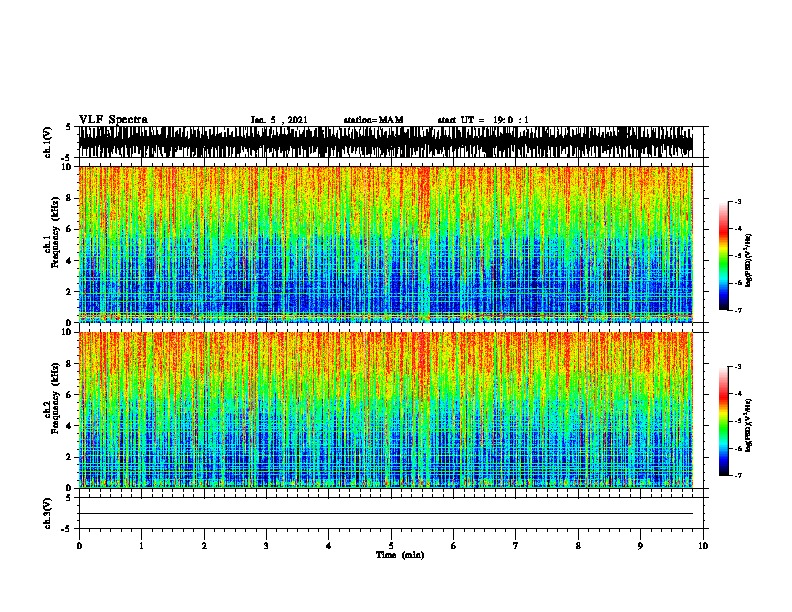Click the "8" tick on ch.2 frequency axis
This screenshot has width=792, height=612.
(70, 364)
